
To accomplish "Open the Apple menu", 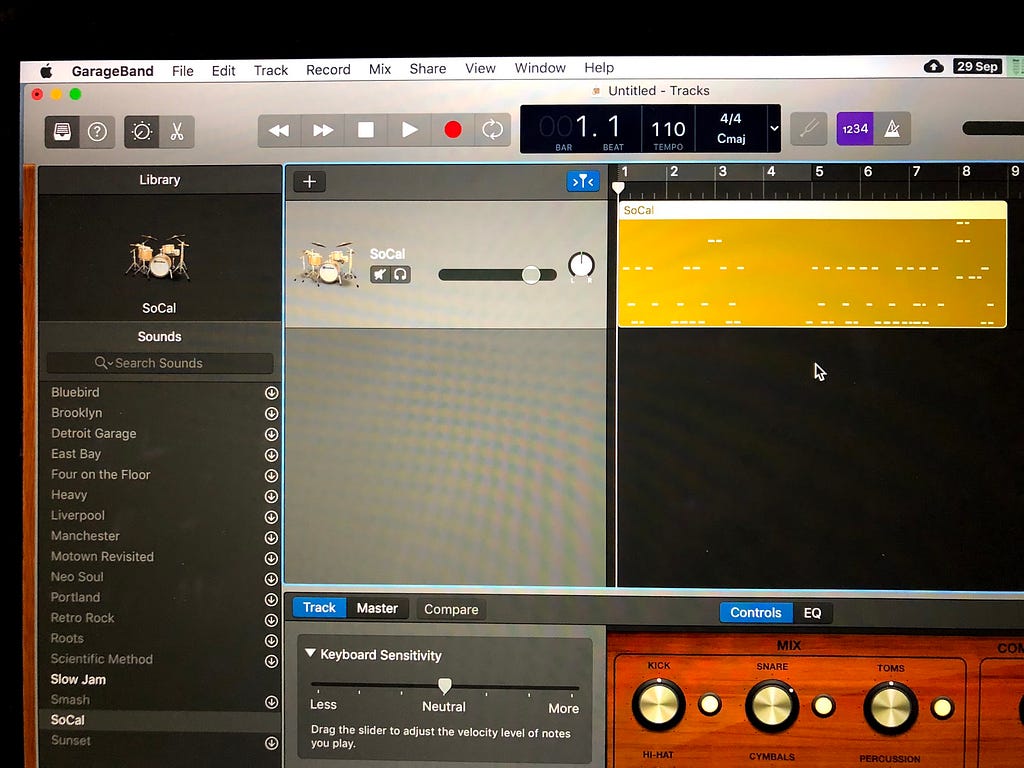I will pos(46,71).
